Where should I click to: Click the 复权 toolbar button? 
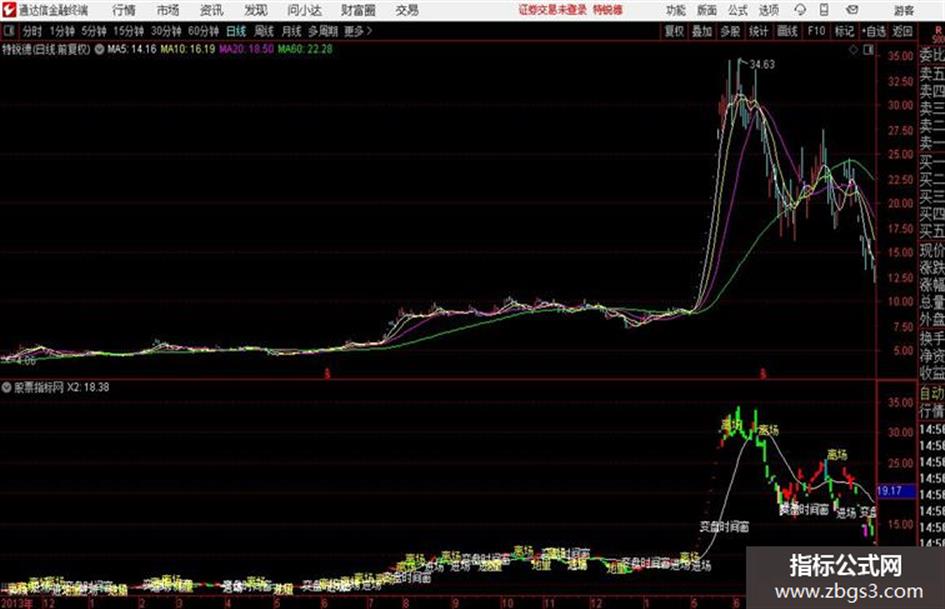674,31
